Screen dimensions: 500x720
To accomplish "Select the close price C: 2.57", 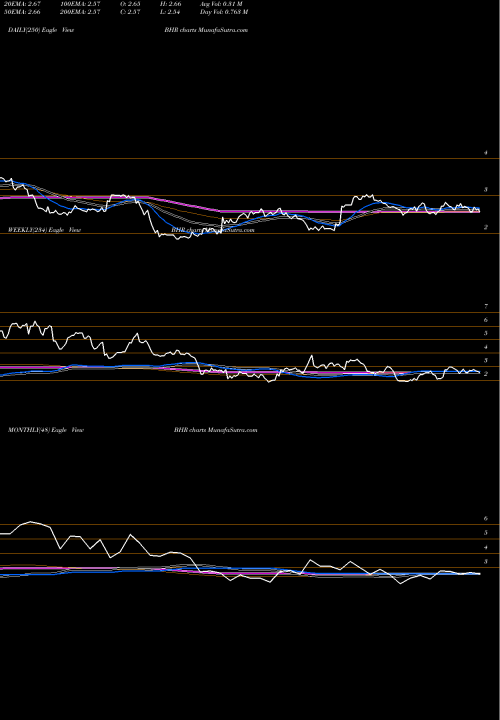I will point(130,12).
